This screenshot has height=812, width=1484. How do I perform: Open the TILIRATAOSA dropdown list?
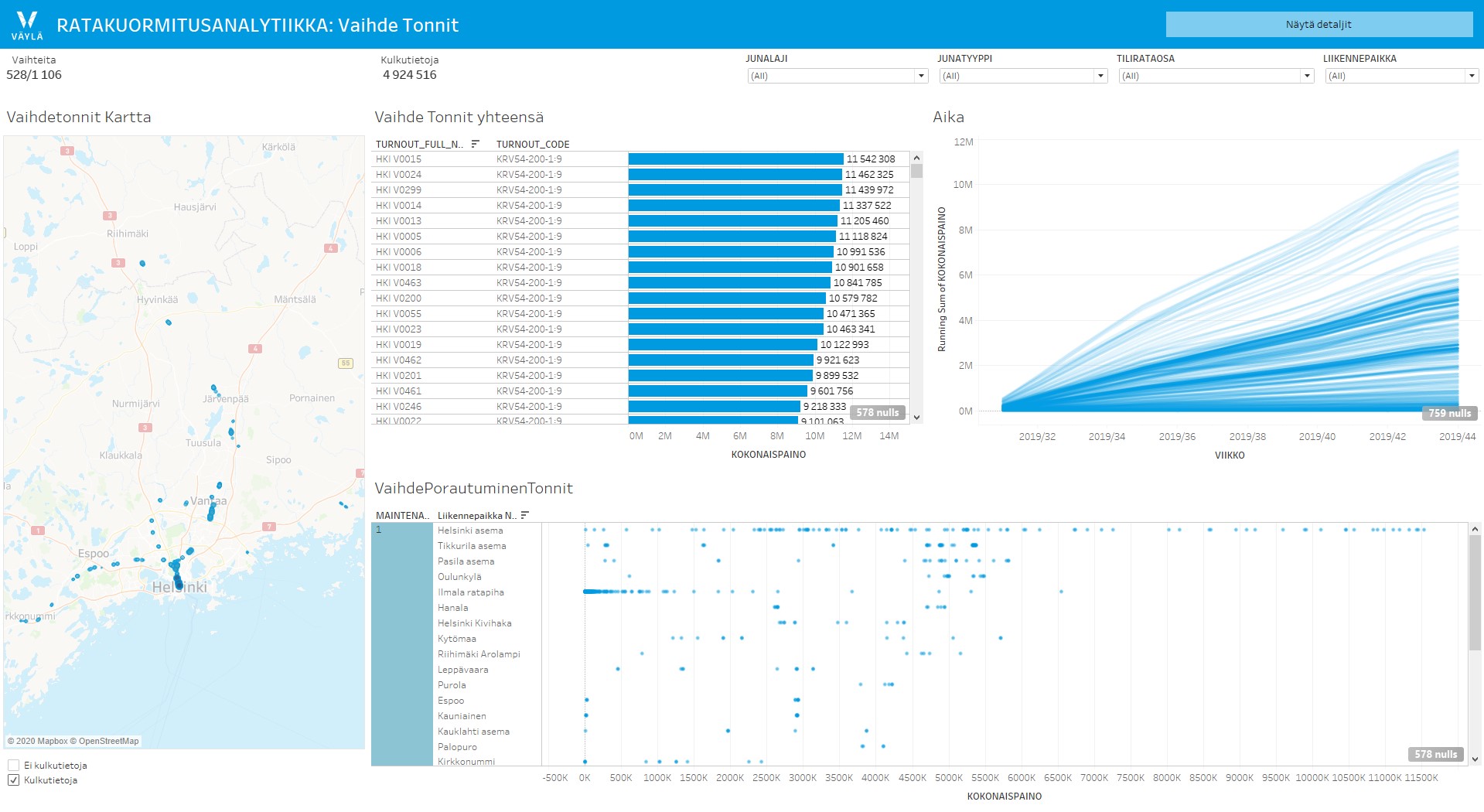tap(1306, 76)
